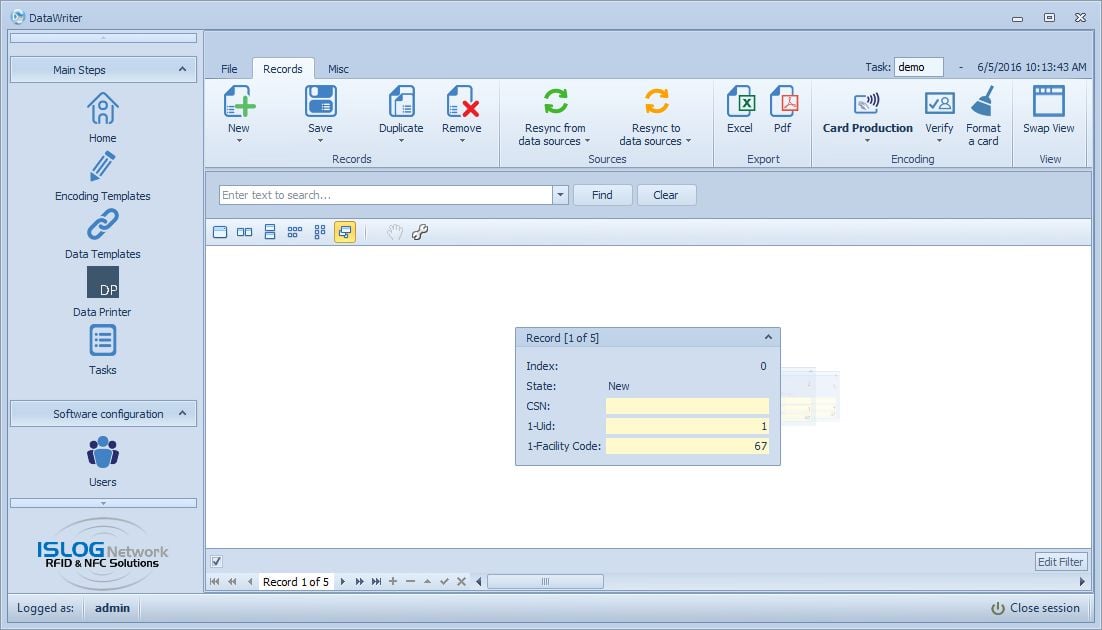Screen dimensions: 1102x630
Task: Open the Verify encoding tool
Action: click(939, 113)
